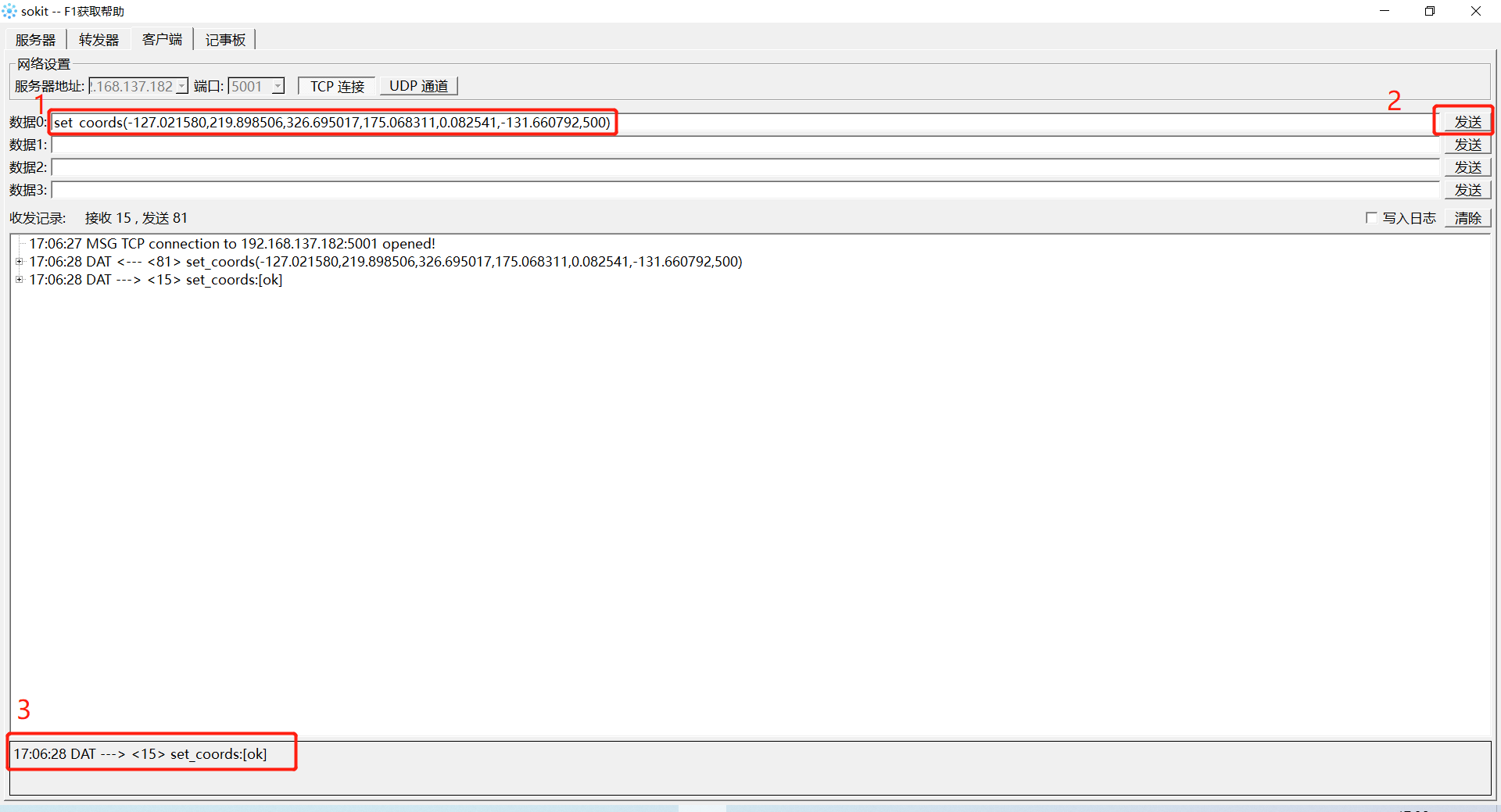Send 数据0 with its 发送 button
The width and height of the screenshot is (1501, 812).
coord(1467,122)
